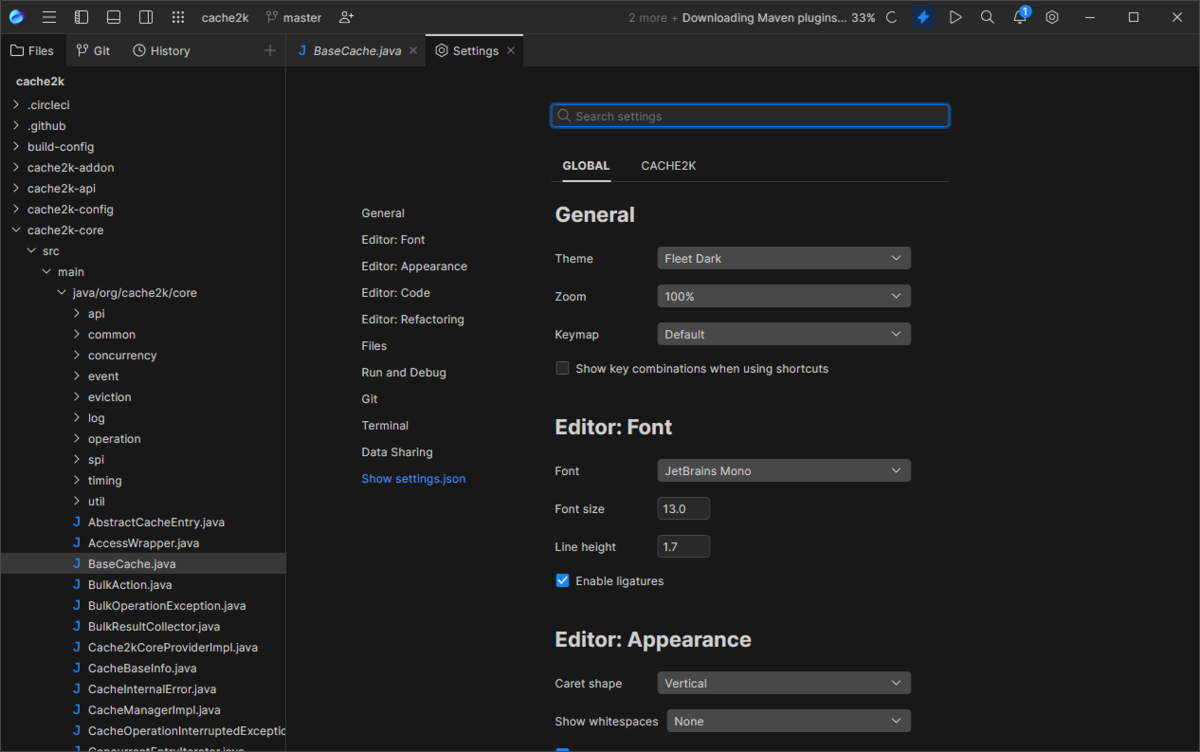The image size is (1200, 752).
Task: Jump to Data Sharing settings section
Action: (397, 452)
